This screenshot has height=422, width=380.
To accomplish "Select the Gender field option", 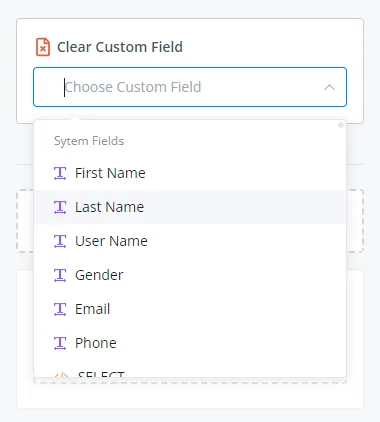I will pos(190,275).
